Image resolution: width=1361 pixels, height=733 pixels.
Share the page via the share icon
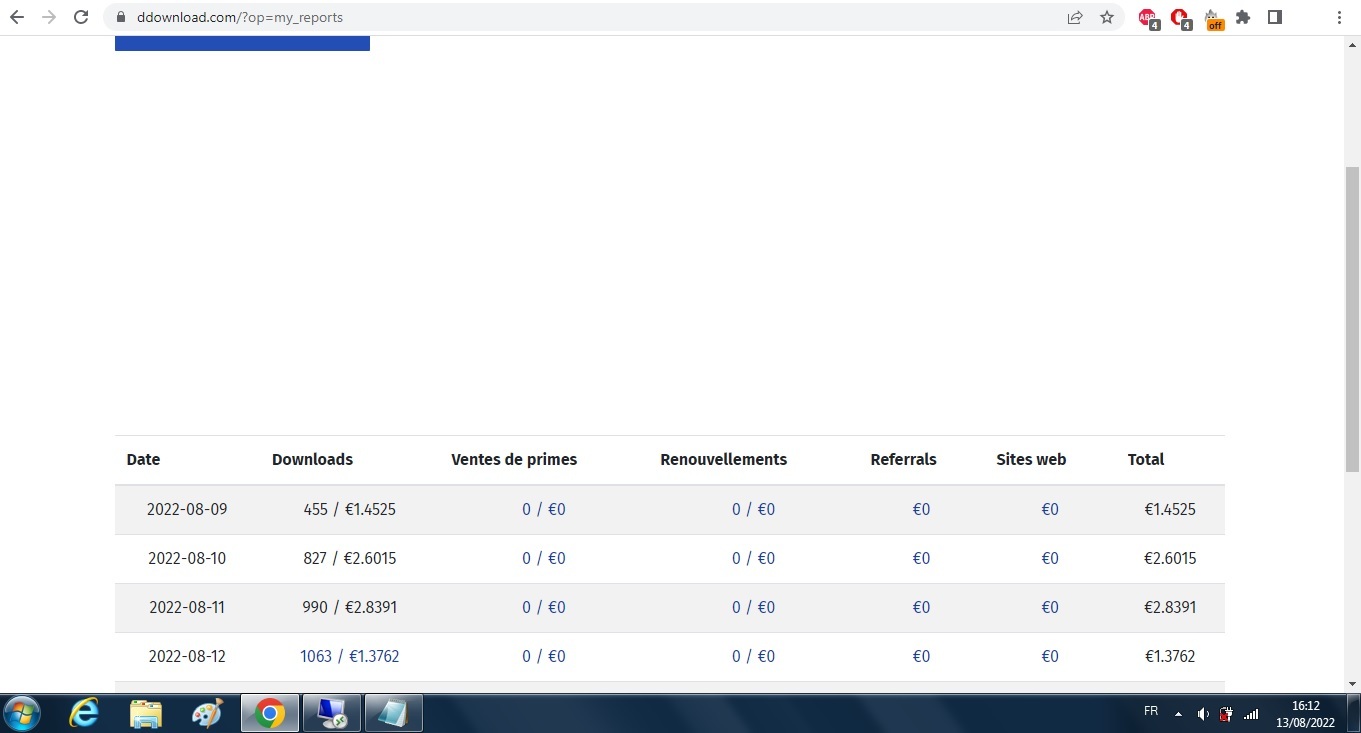tap(1075, 17)
